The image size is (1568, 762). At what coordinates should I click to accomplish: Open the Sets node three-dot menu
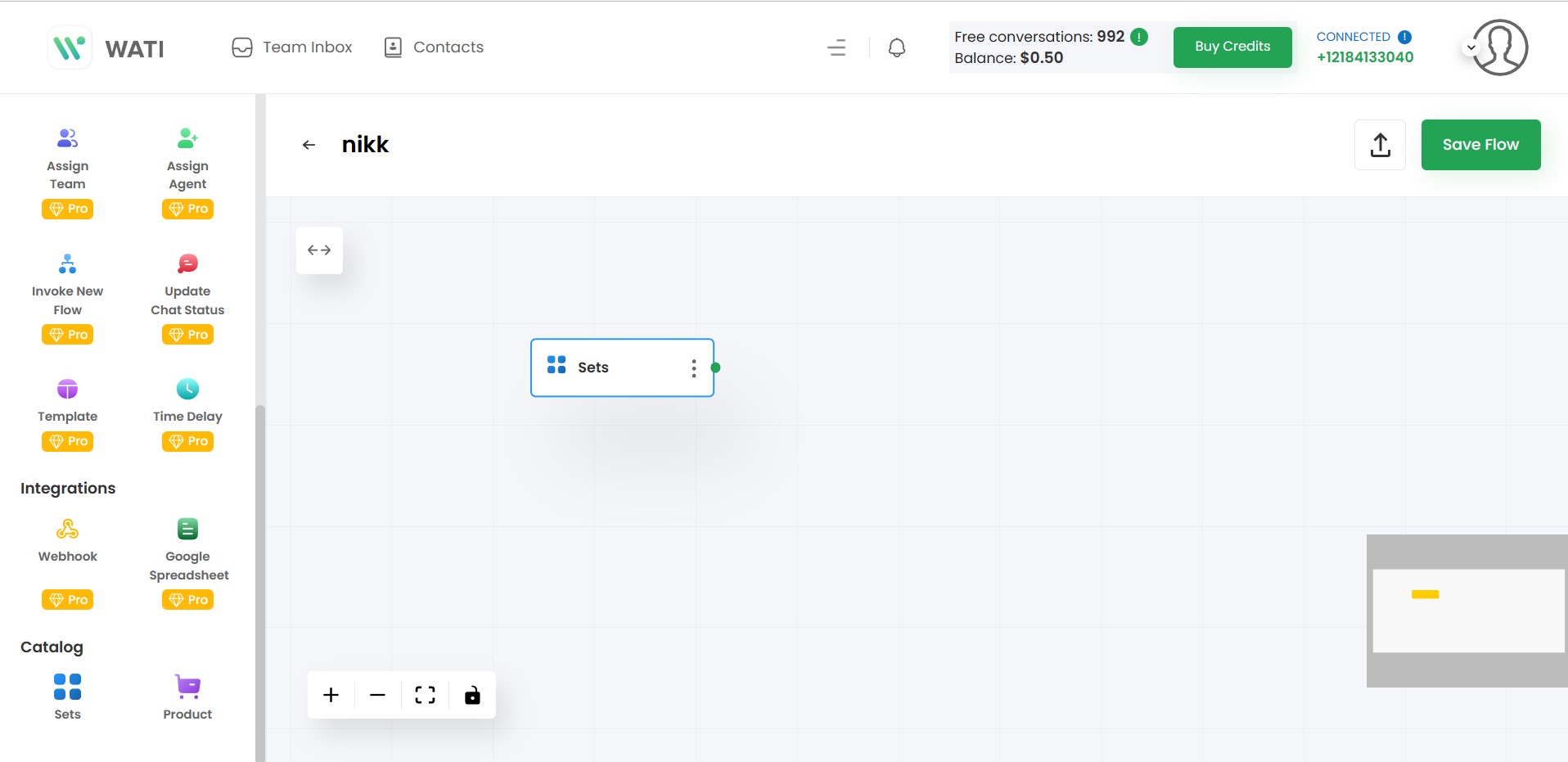[x=694, y=368]
